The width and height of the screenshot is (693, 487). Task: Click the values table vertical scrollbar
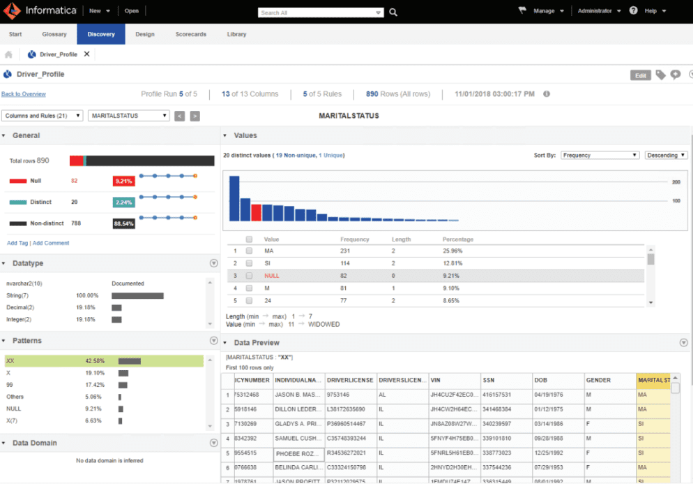tap(651, 276)
